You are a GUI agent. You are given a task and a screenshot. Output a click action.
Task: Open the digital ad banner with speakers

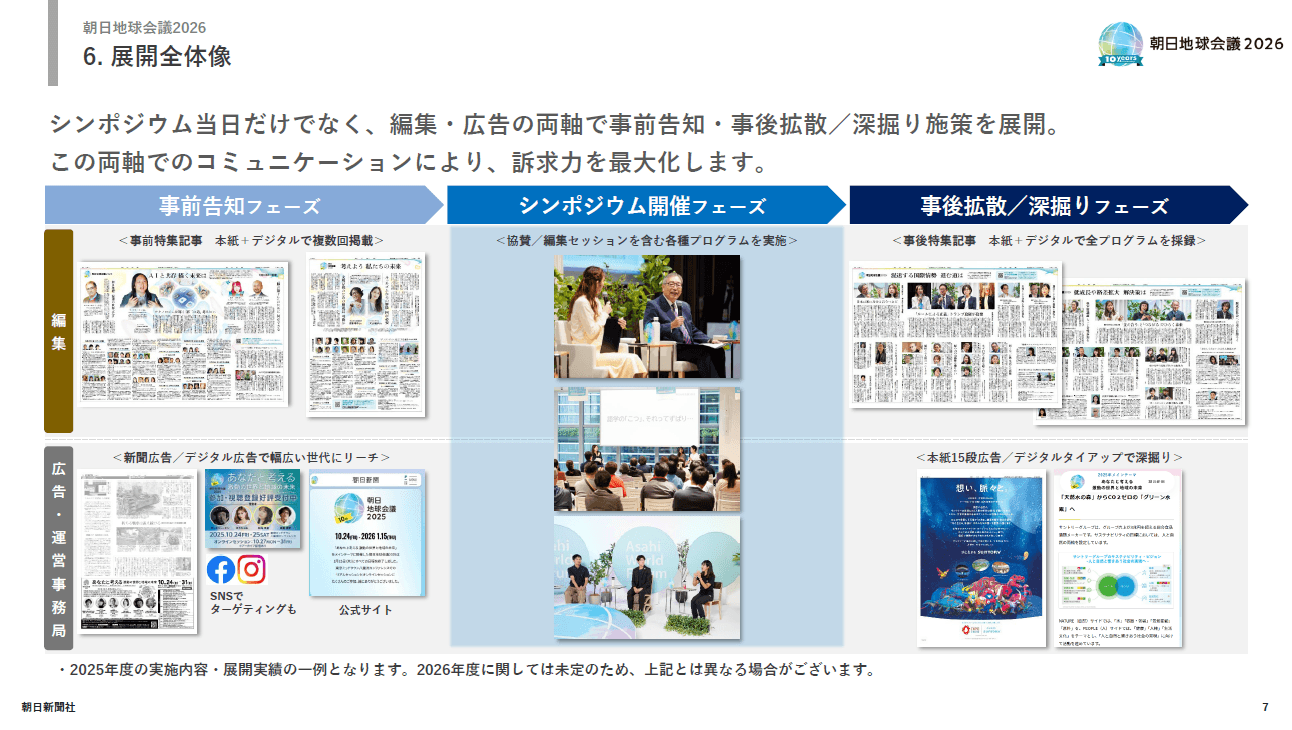tap(253, 508)
